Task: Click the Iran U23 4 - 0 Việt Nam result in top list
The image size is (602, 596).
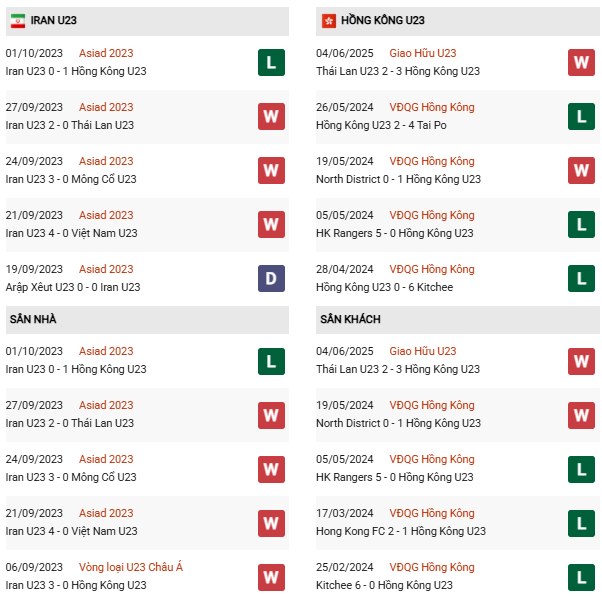Action: tap(72, 233)
